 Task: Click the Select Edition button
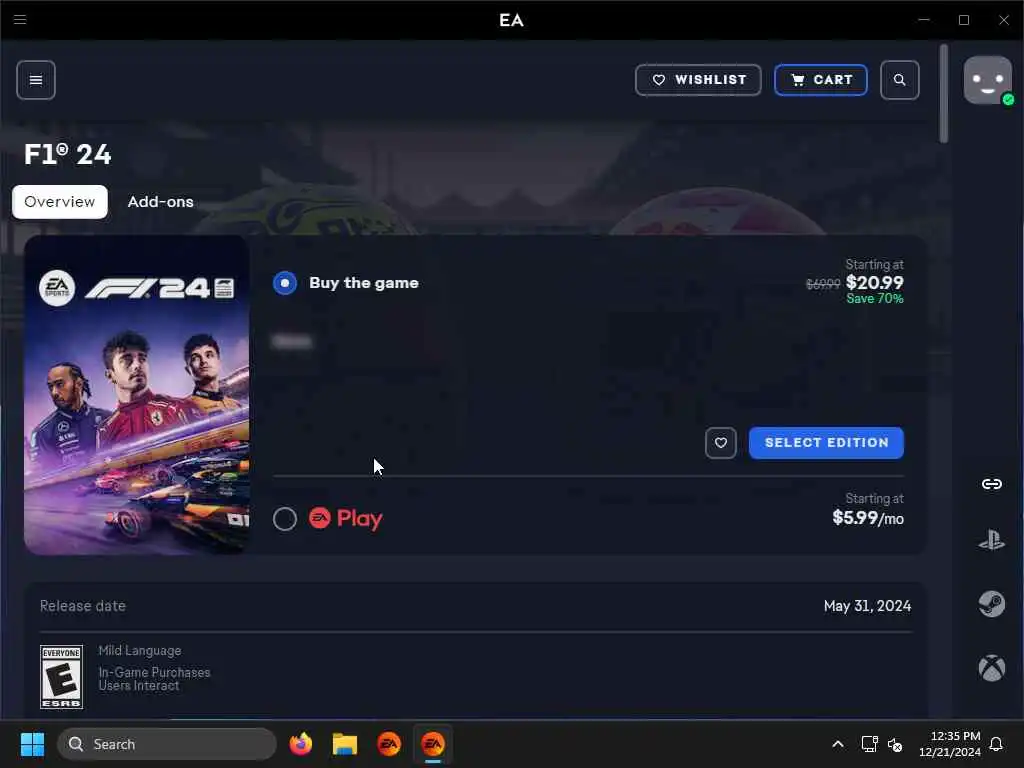pyautogui.click(x=826, y=443)
